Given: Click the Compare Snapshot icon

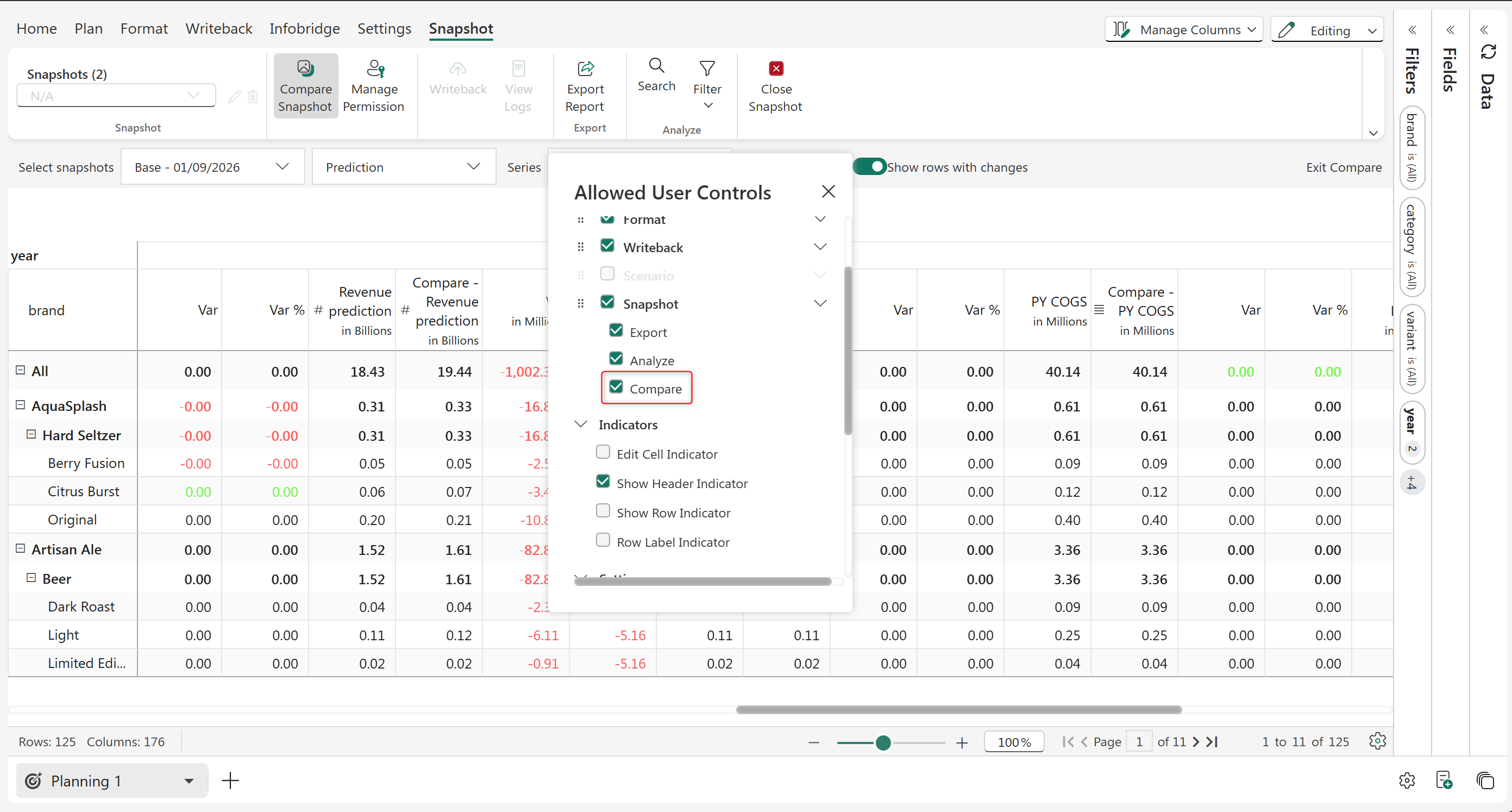Looking at the screenshot, I should [x=305, y=69].
